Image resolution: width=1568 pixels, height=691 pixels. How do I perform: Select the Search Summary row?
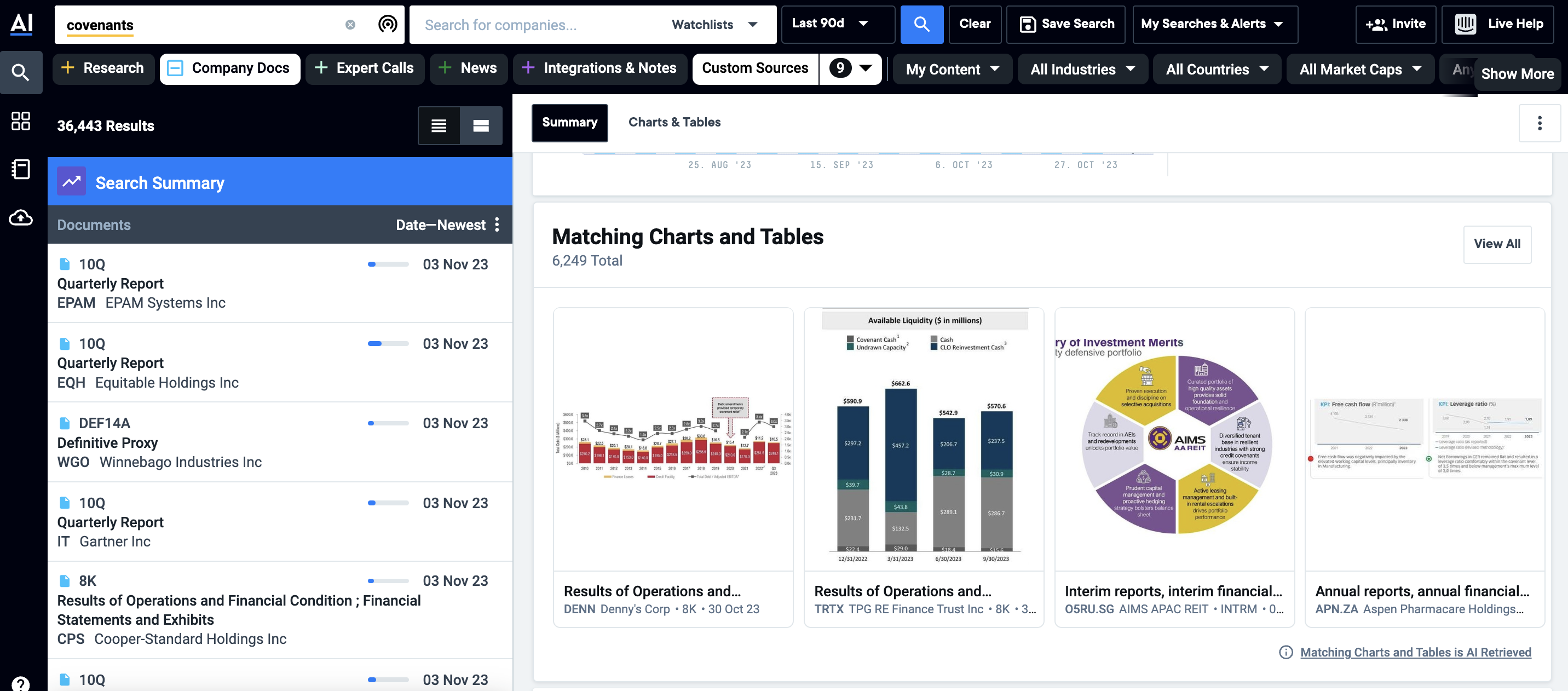279,181
